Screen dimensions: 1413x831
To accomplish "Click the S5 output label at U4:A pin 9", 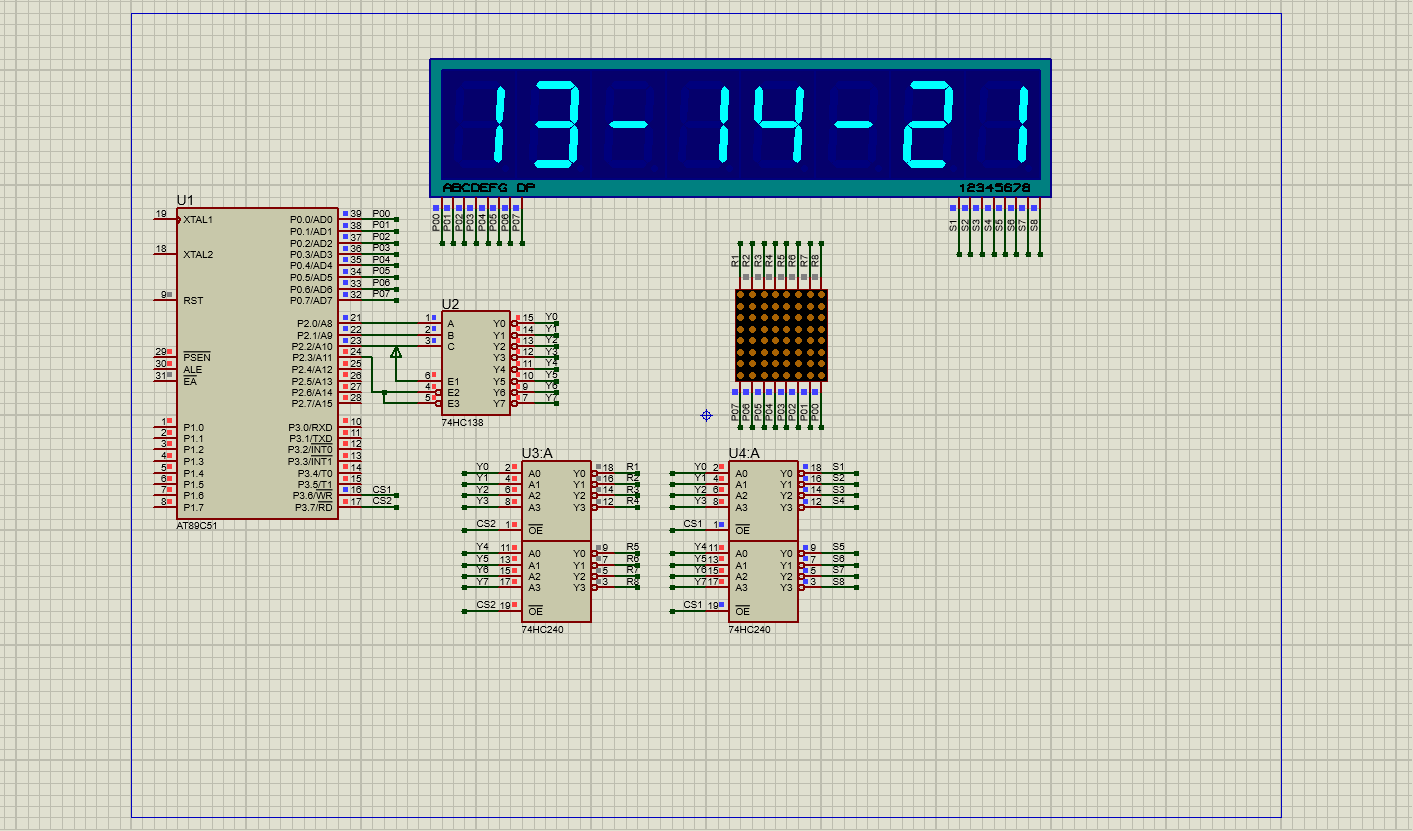I will coord(838,547).
